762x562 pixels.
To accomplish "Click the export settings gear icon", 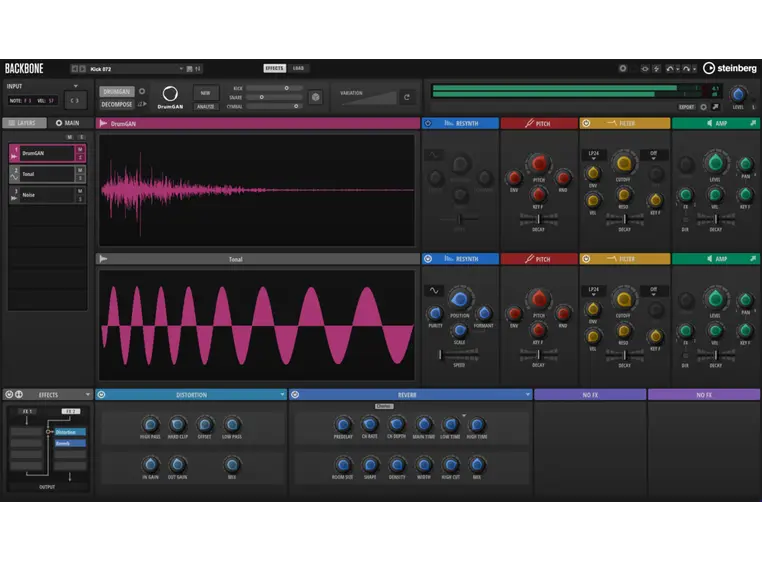I will point(703,107).
